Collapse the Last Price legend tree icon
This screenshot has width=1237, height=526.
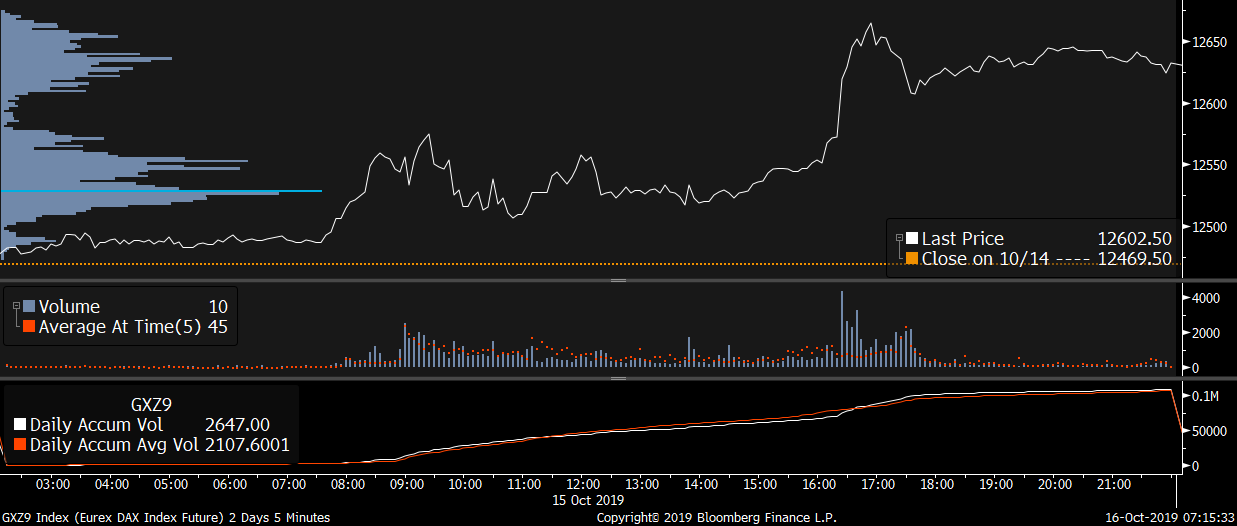coord(899,238)
